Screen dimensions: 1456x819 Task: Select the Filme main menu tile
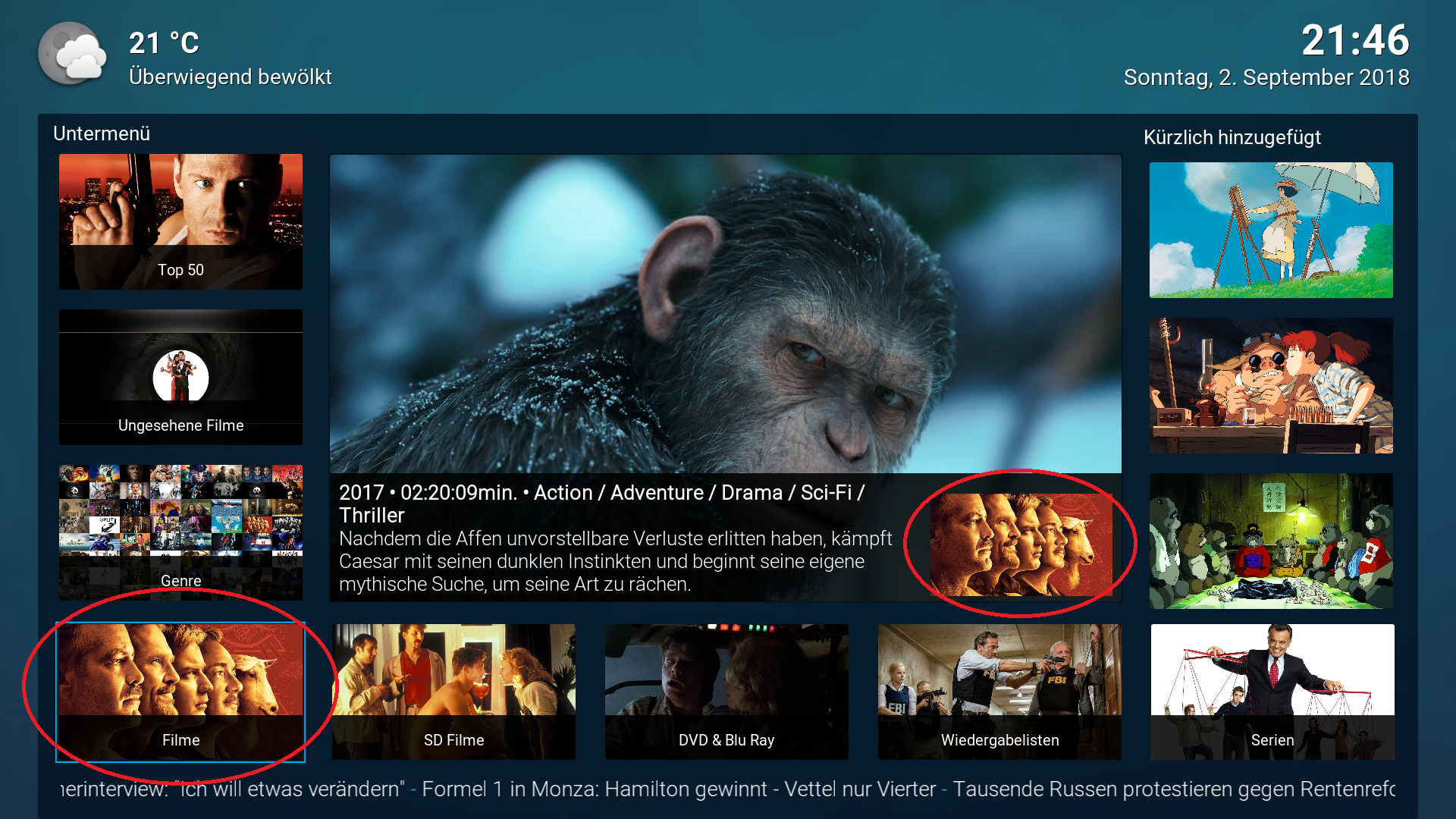tap(180, 692)
